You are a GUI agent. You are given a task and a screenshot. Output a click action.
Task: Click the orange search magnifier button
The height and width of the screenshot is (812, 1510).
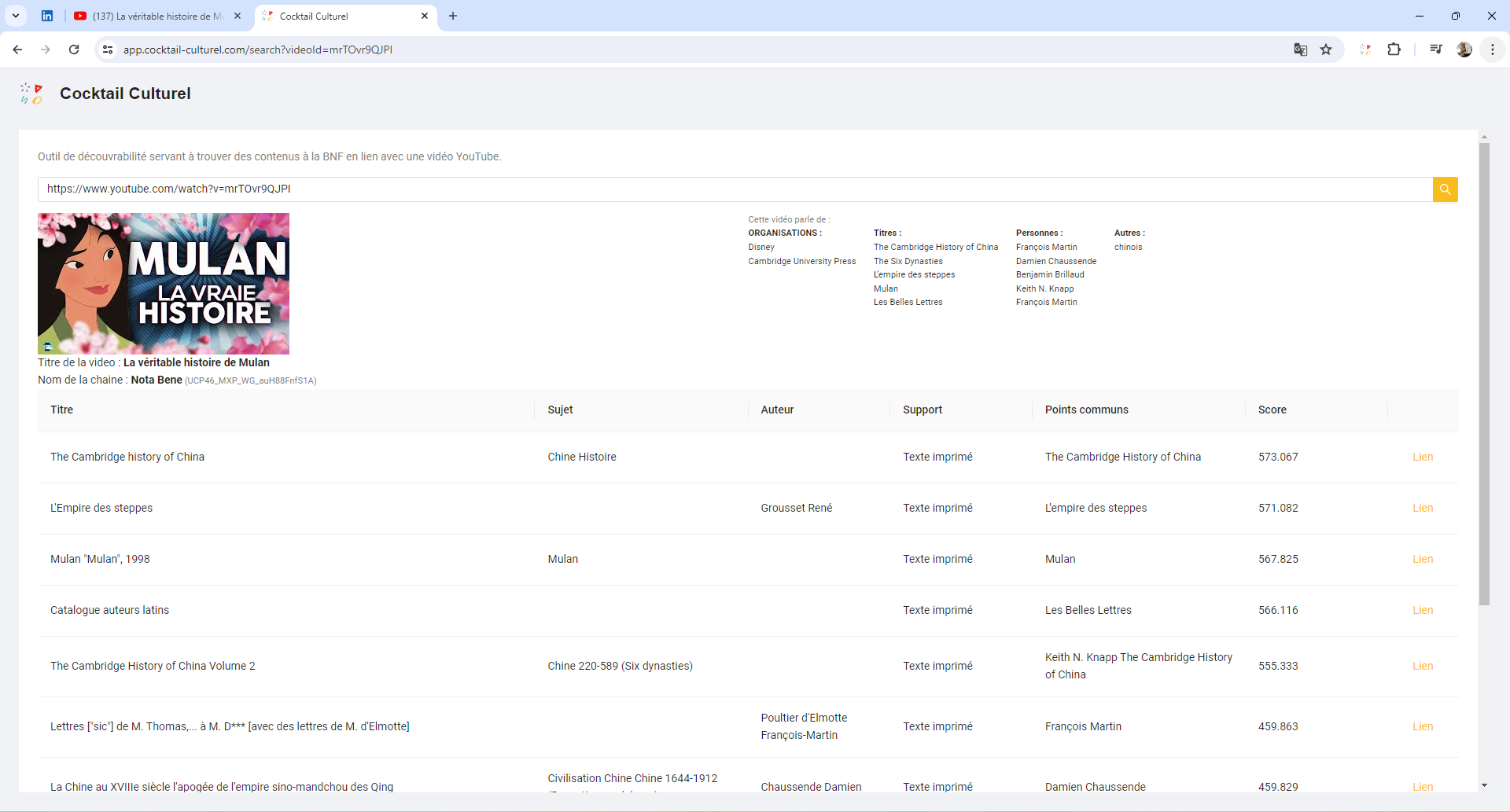[1445, 189]
